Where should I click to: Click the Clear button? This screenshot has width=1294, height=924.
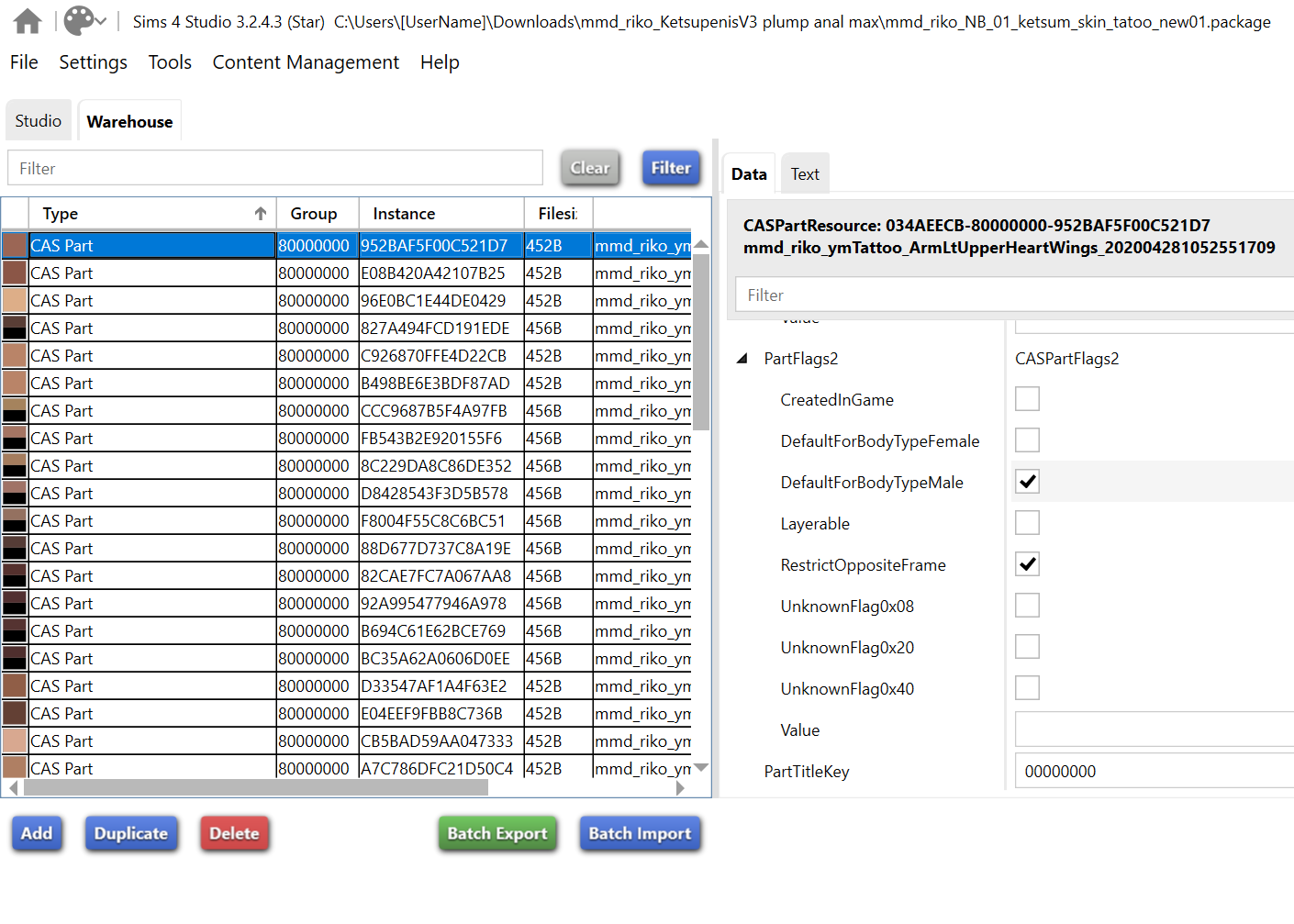(590, 168)
